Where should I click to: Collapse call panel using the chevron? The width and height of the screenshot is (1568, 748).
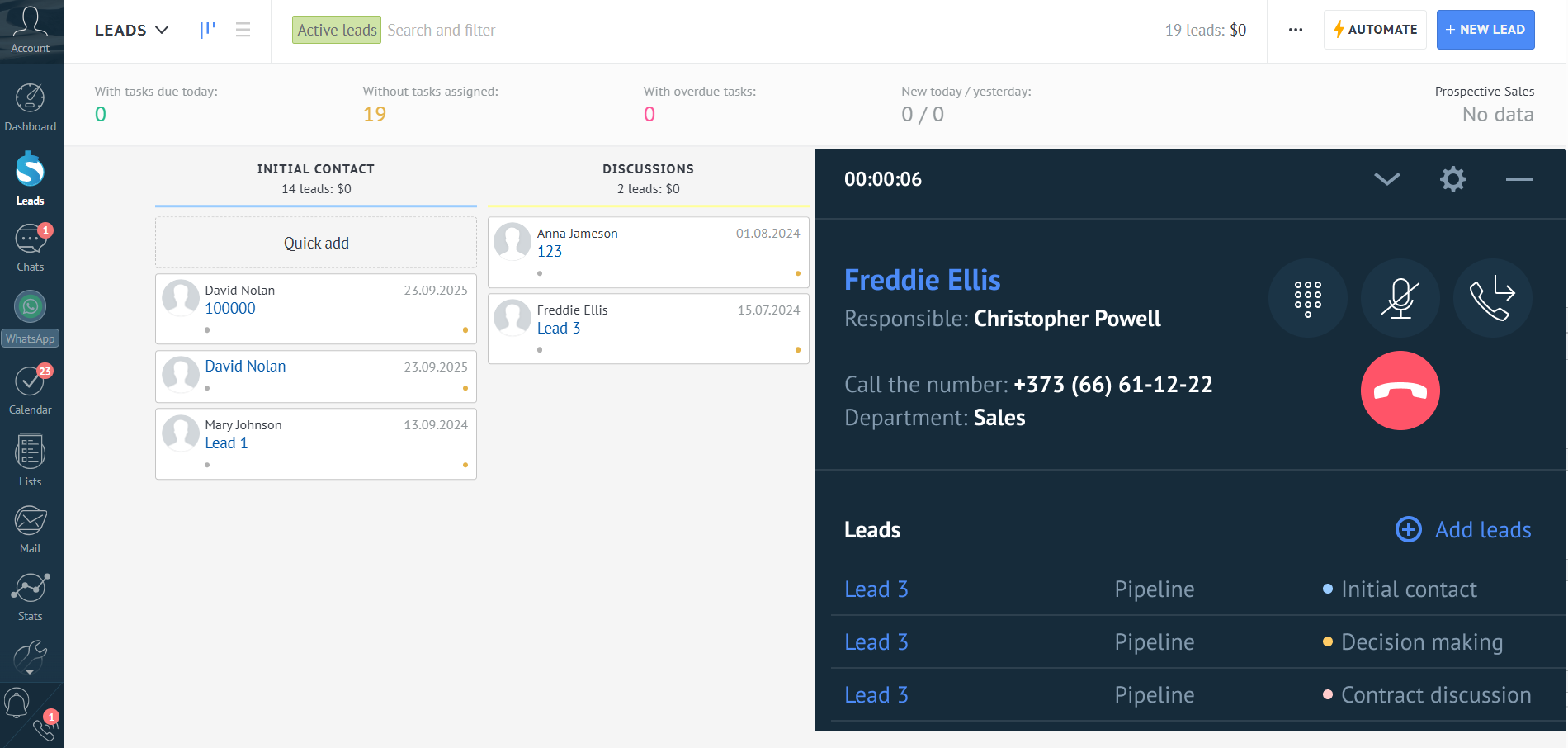point(1386,179)
